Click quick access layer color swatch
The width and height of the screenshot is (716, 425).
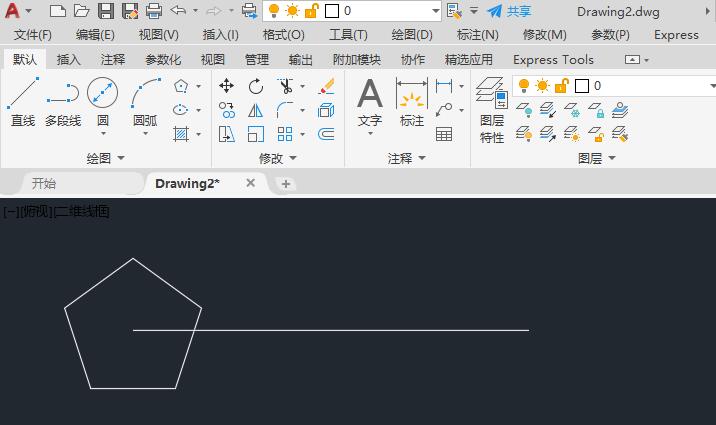tap(332, 11)
